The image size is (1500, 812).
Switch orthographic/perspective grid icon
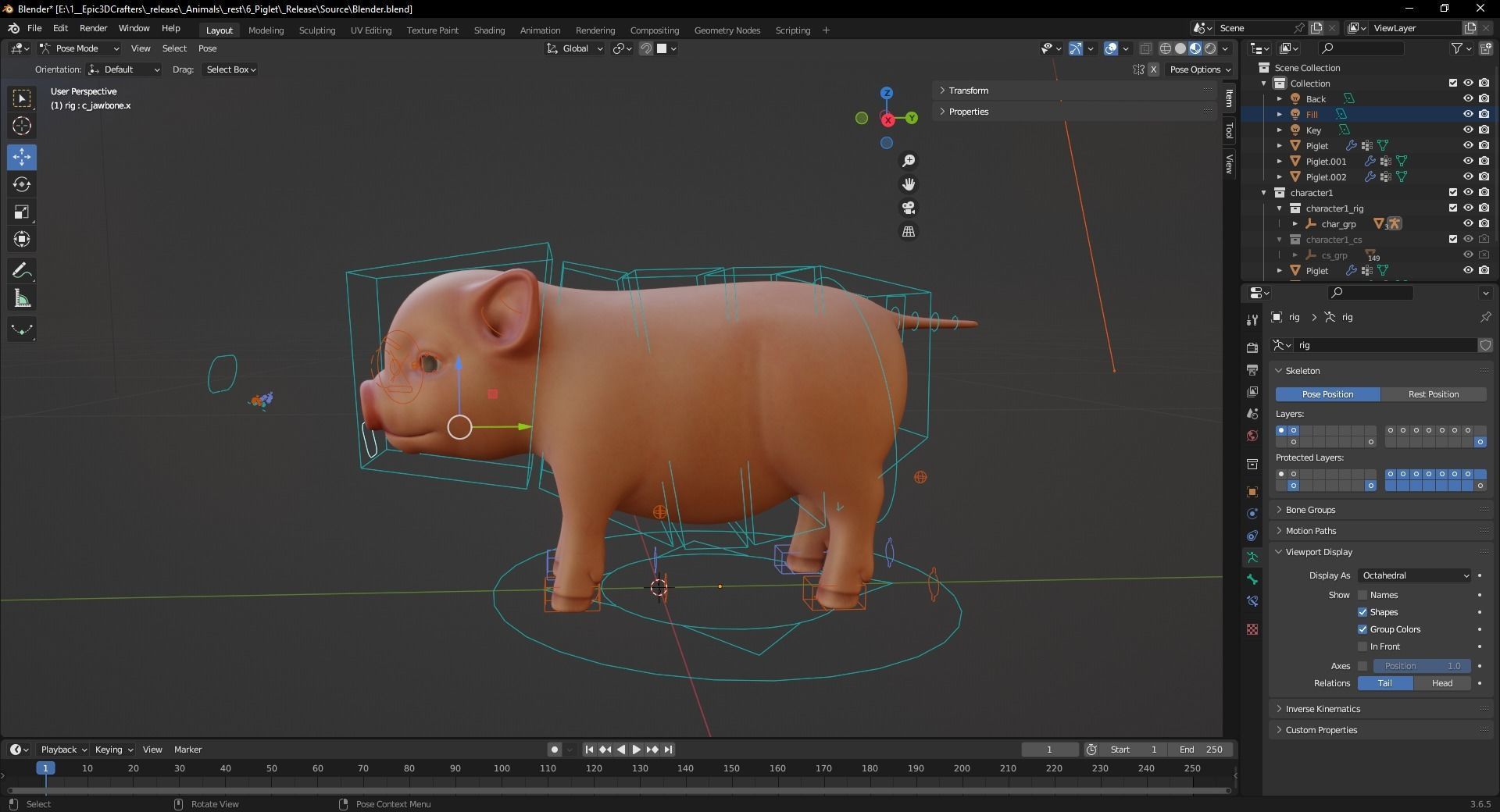909,231
